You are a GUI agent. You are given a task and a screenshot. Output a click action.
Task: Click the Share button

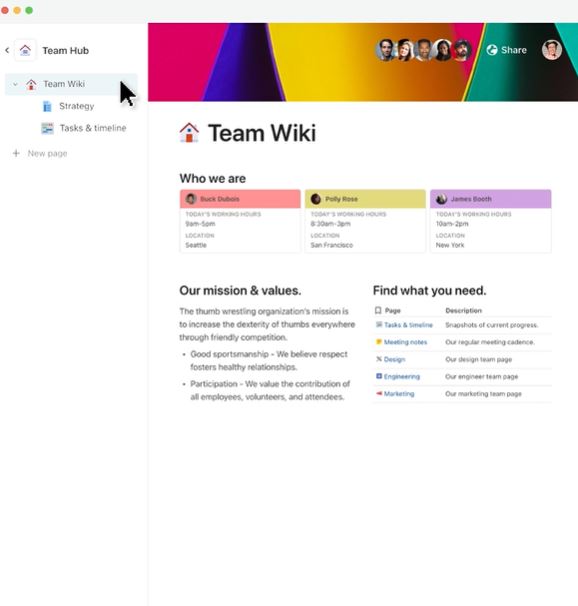507,50
